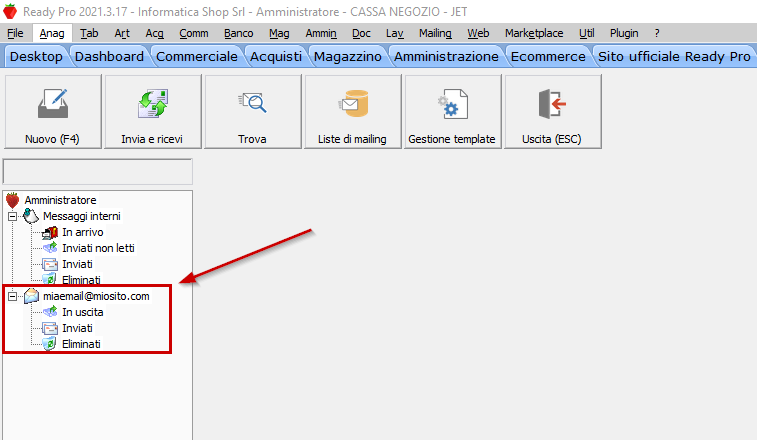Viewport: 757px width, 440px height.
Task: Open the Marketplace menu
Action: pyautogui.click(x=534, y=33)
